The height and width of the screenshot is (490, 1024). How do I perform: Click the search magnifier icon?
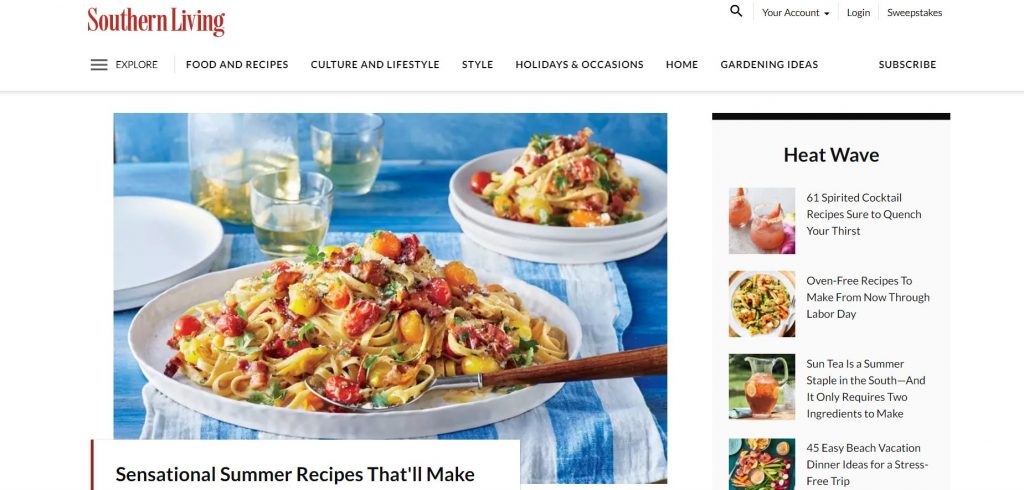click(x=736, y=11)
